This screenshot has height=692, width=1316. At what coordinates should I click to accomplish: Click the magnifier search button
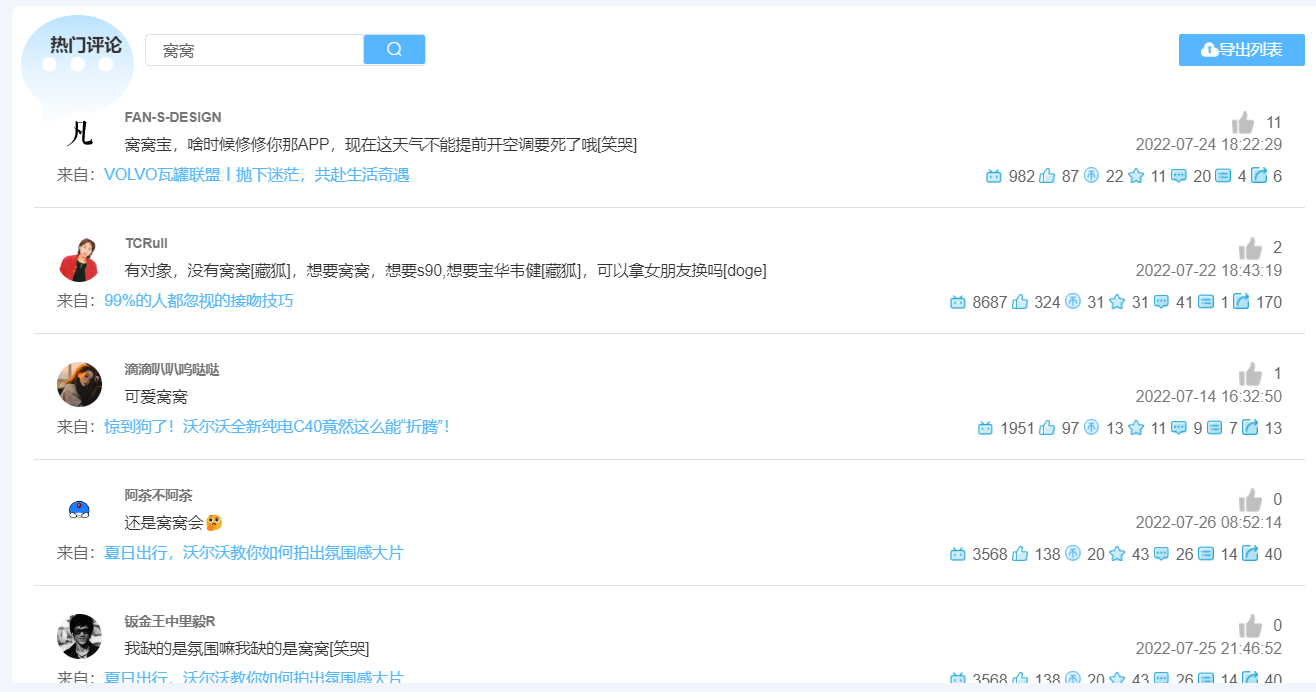394,49
